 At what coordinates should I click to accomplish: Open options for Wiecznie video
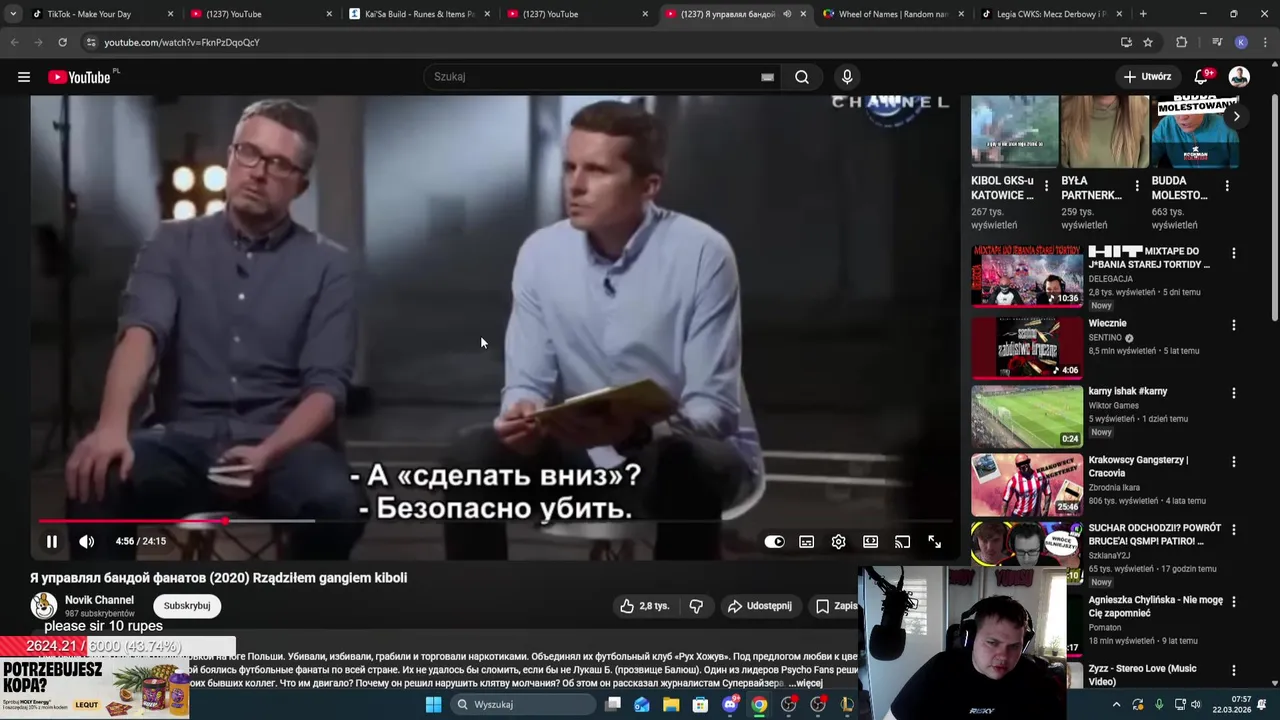coord(1233,325)
